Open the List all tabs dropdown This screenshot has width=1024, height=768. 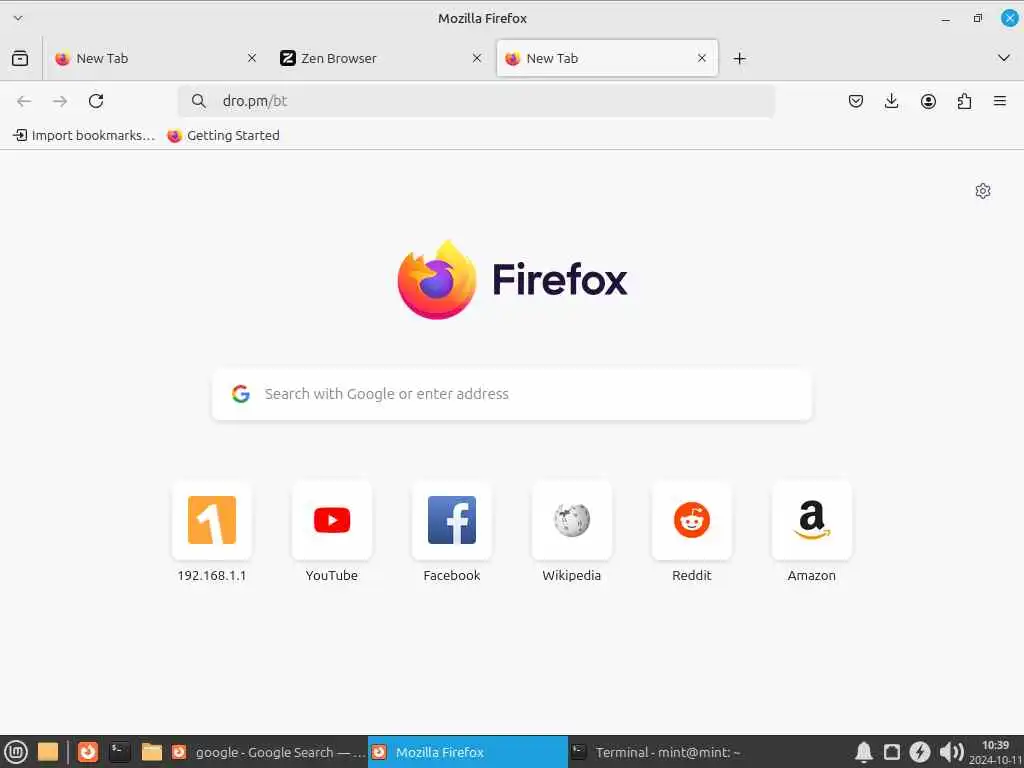(x=1004, y=58)
